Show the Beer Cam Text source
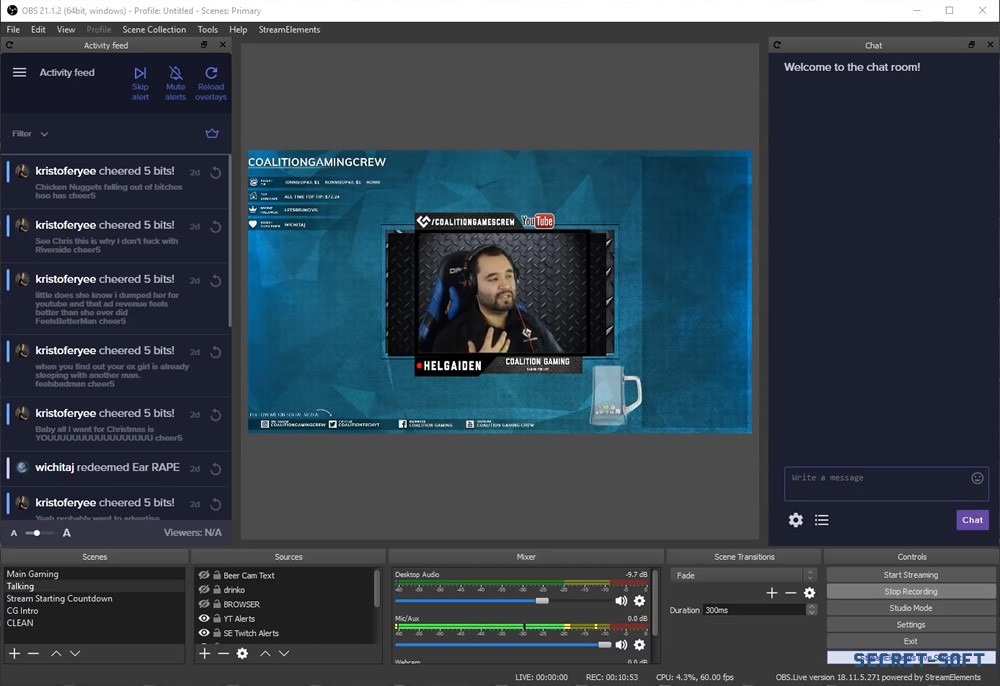 (x=204, y=574)
